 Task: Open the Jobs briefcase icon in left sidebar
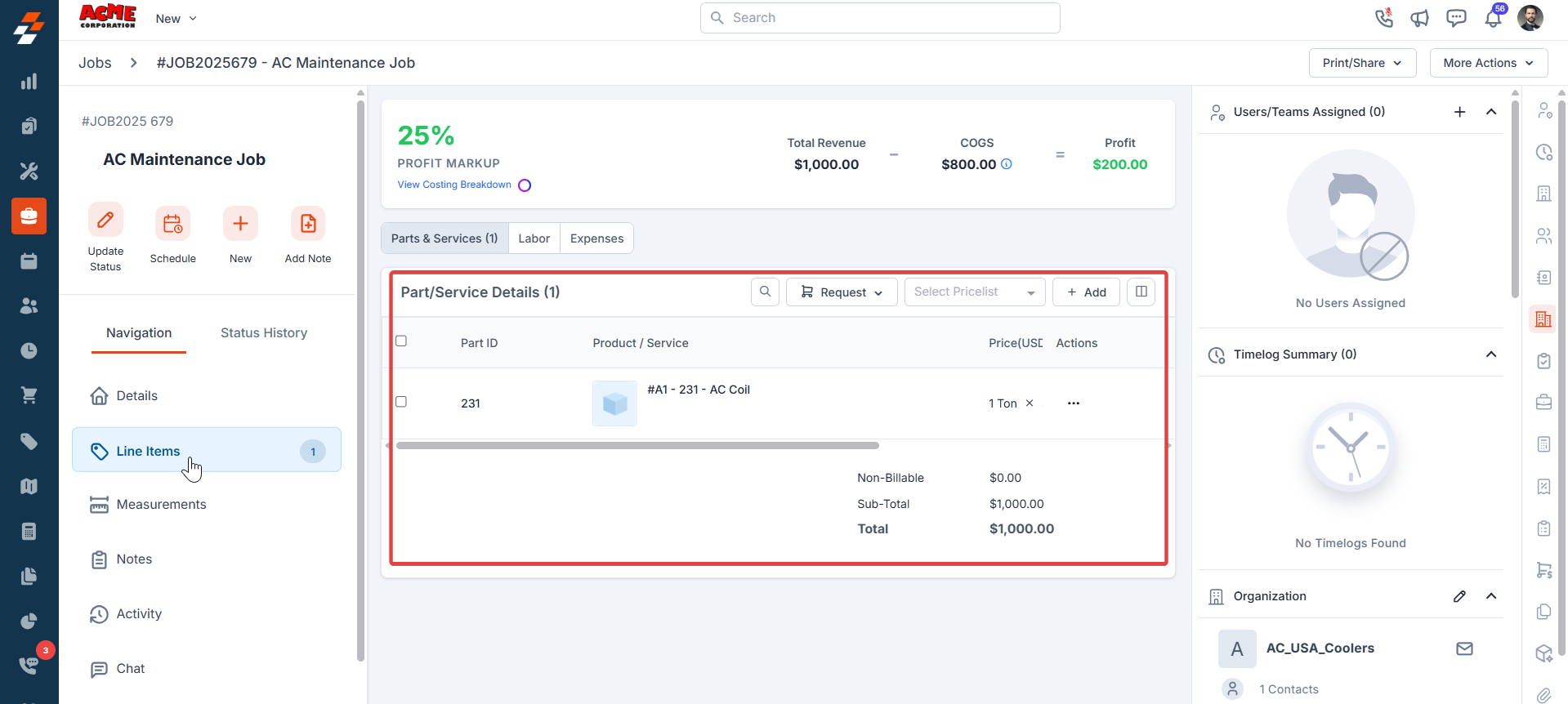29,216
